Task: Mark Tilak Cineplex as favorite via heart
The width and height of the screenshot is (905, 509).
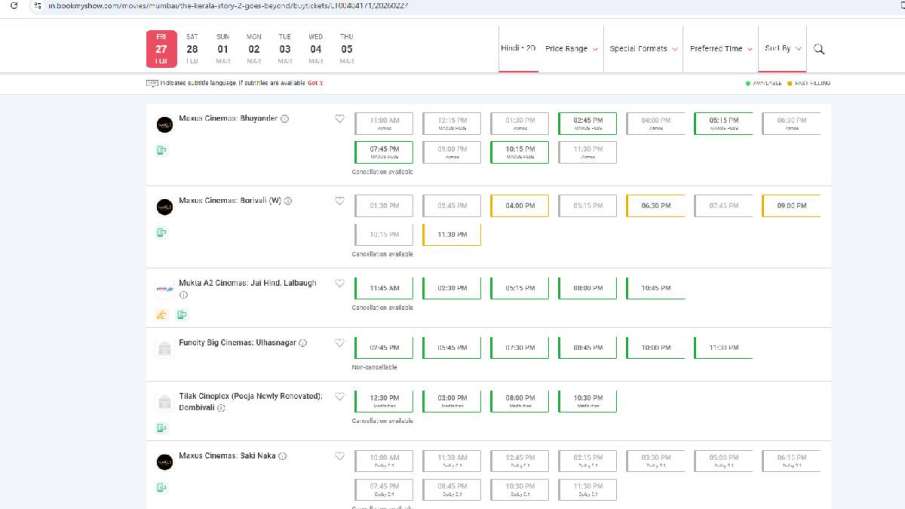Action: click(339, 397)
